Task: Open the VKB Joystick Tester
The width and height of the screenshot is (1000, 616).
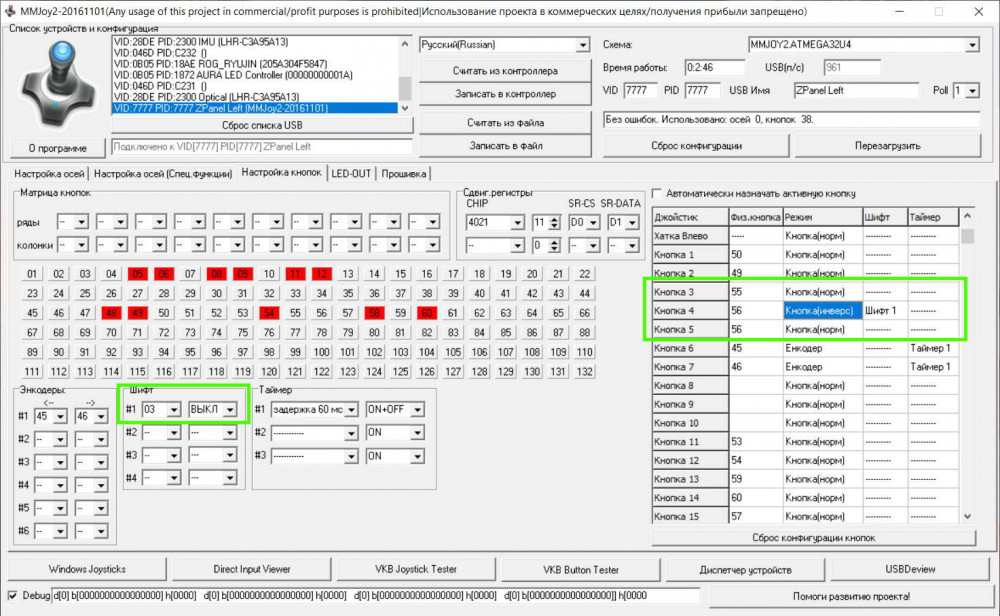Action: click(x=416, y=569)
